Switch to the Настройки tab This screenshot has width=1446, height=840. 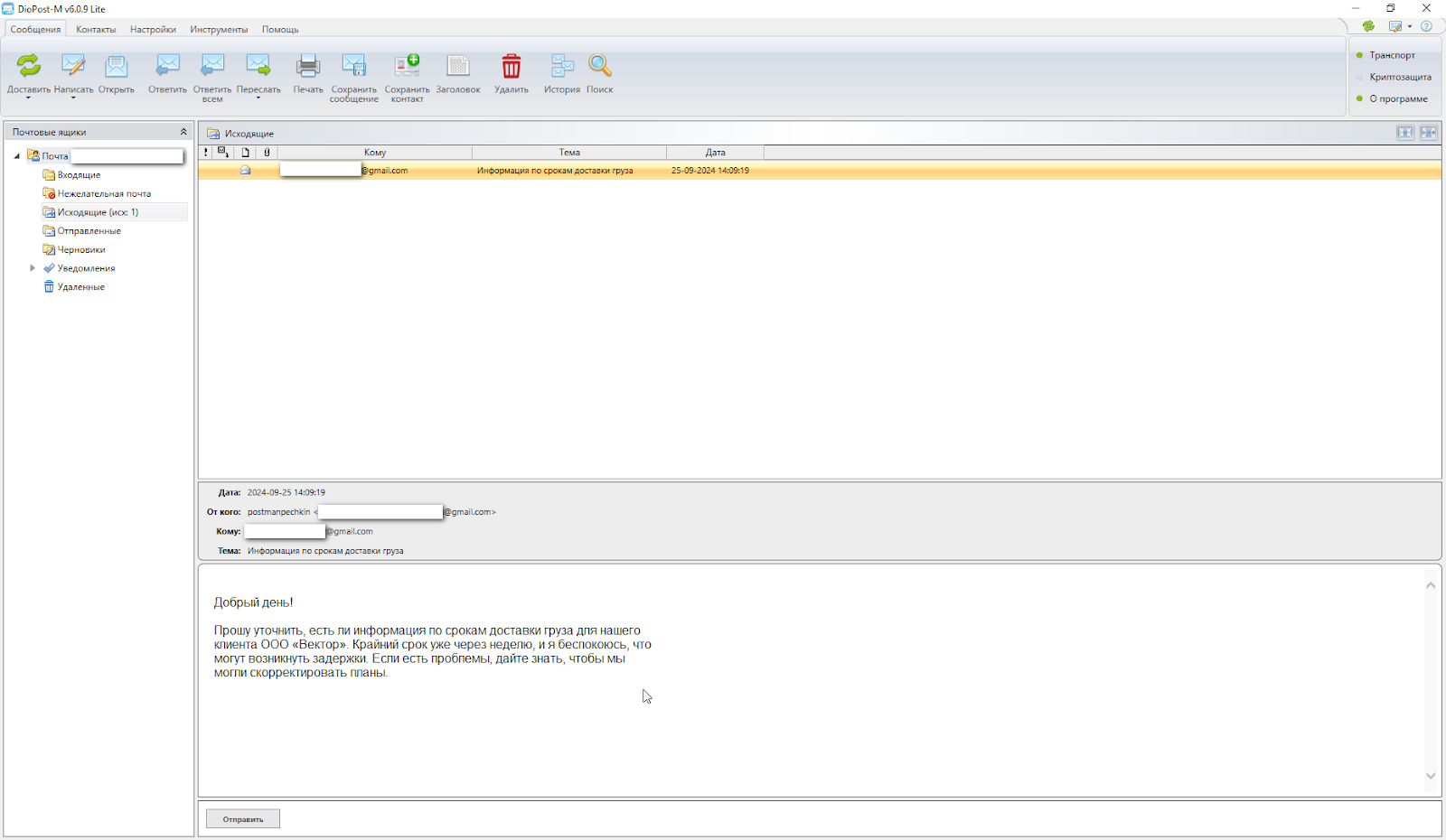point(153,30)
